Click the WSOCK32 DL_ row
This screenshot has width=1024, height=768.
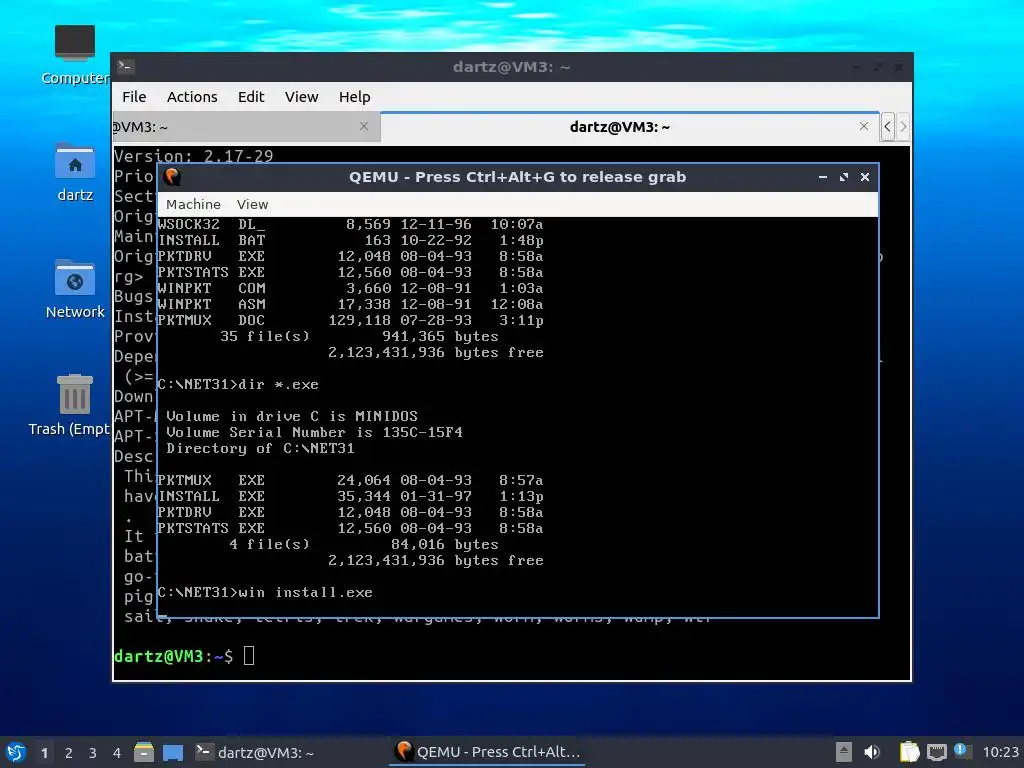350,224
